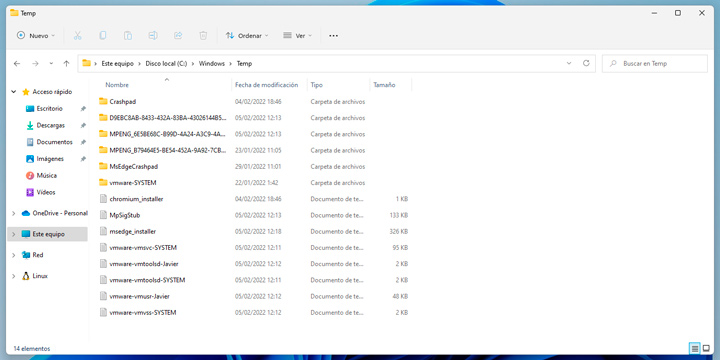
Task: Expand the Este equipo tree node
Action: click(x=13, y=234)
